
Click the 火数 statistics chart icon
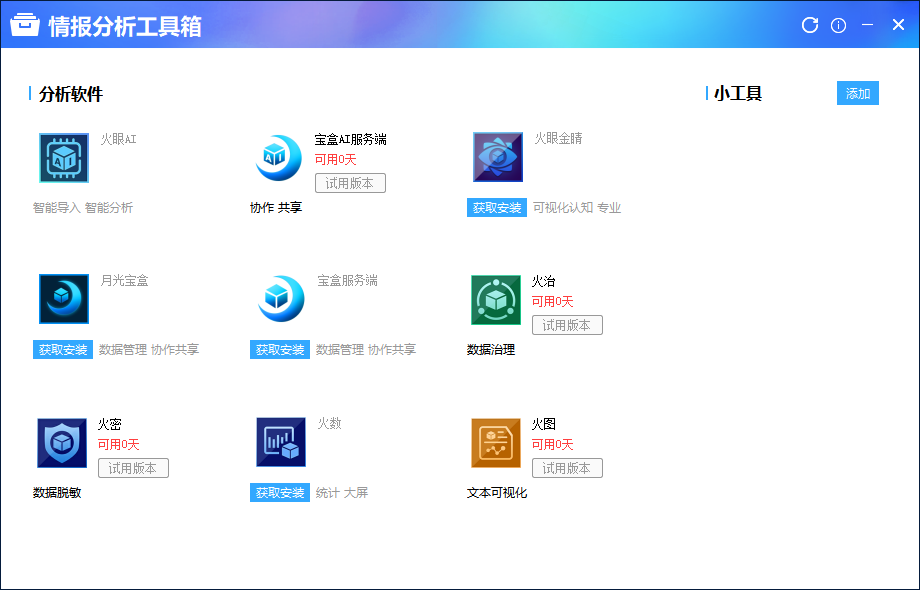pos(281,443)
